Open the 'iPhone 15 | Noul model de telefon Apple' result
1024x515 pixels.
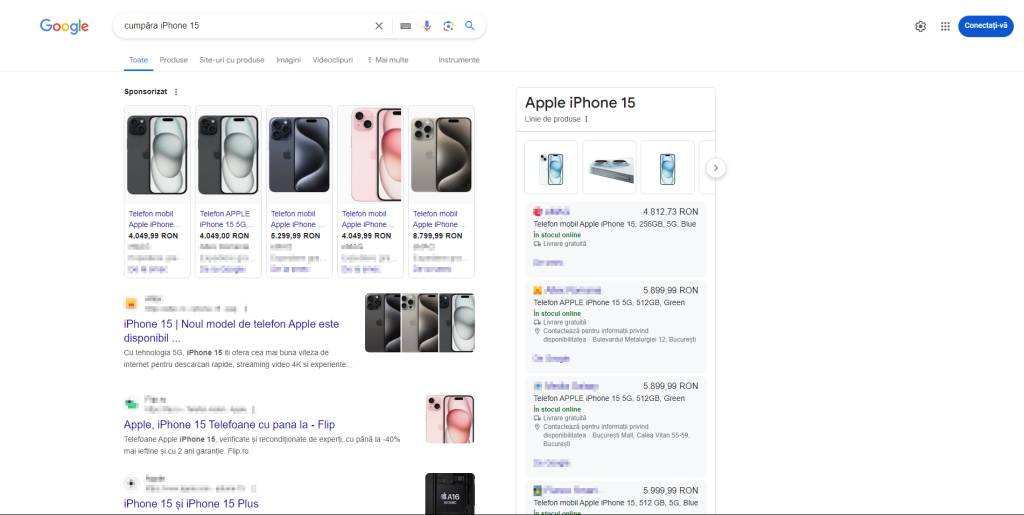(231, 331)
